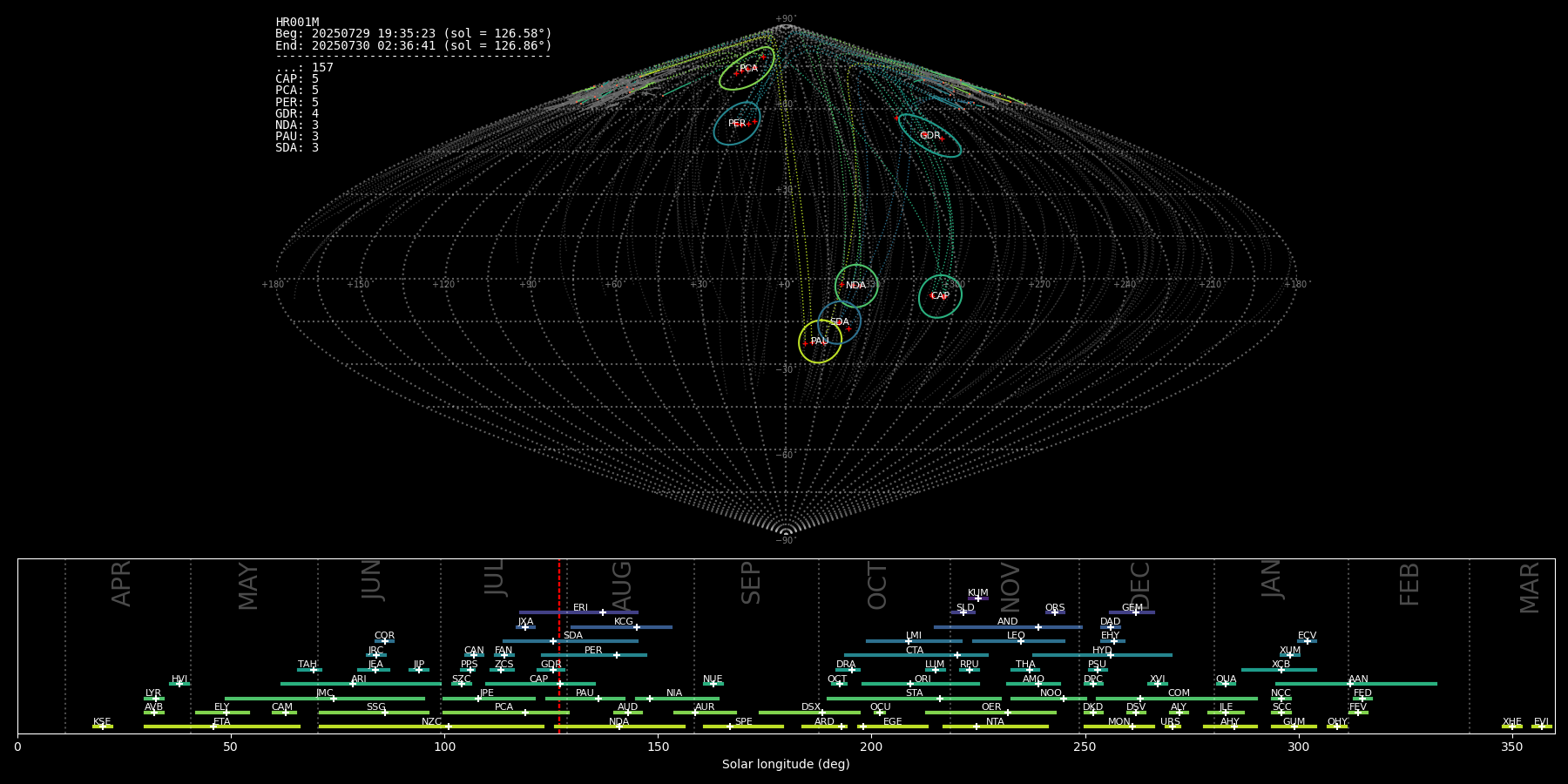Viewport: 1568px width, 784px height.
Task: Click the CTA shower label in the timeline
Action: [x=914, y=651]
